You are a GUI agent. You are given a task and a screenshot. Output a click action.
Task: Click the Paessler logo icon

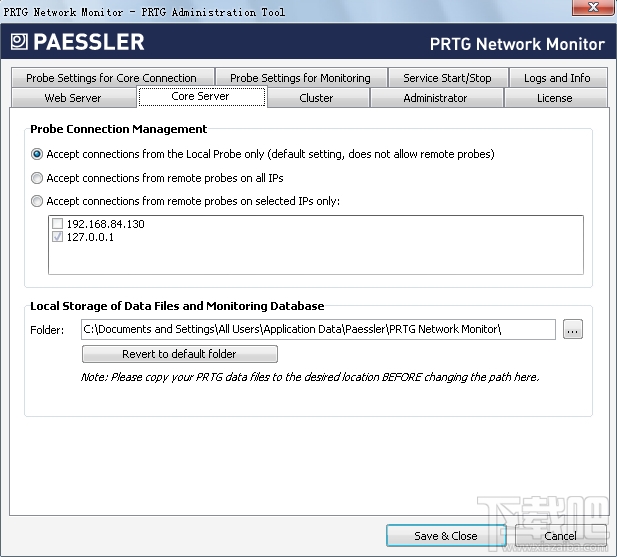(19, 42)
